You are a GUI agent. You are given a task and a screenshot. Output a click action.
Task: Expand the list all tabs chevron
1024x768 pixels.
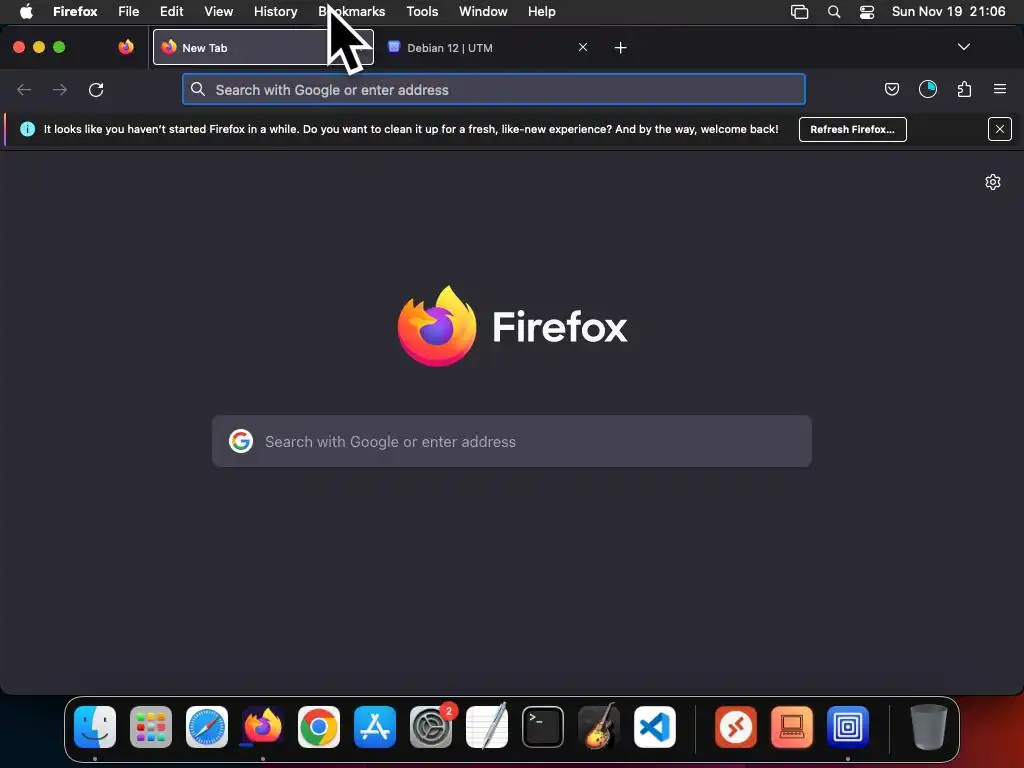[963, 47]
